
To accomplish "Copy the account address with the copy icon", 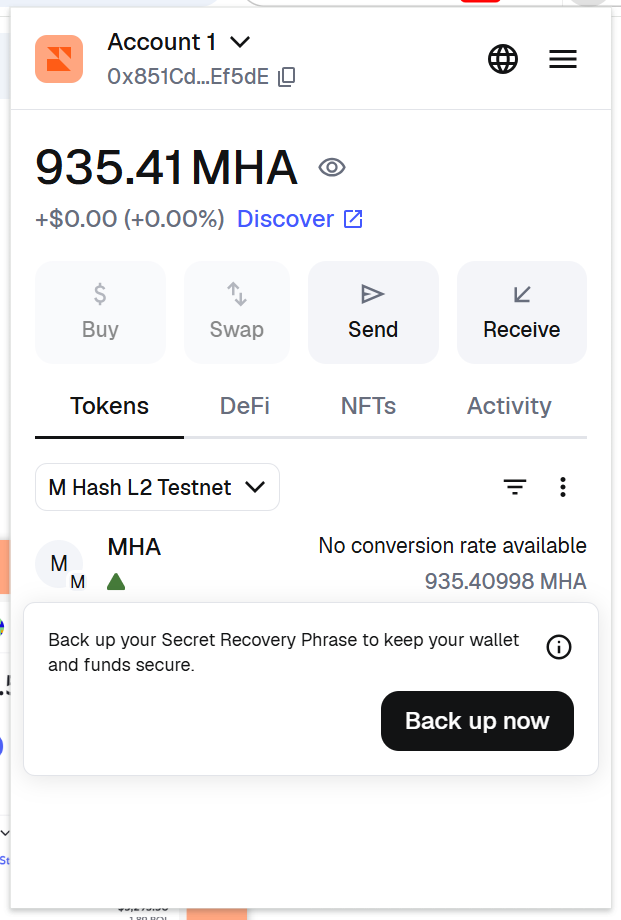I will (287, 77).
